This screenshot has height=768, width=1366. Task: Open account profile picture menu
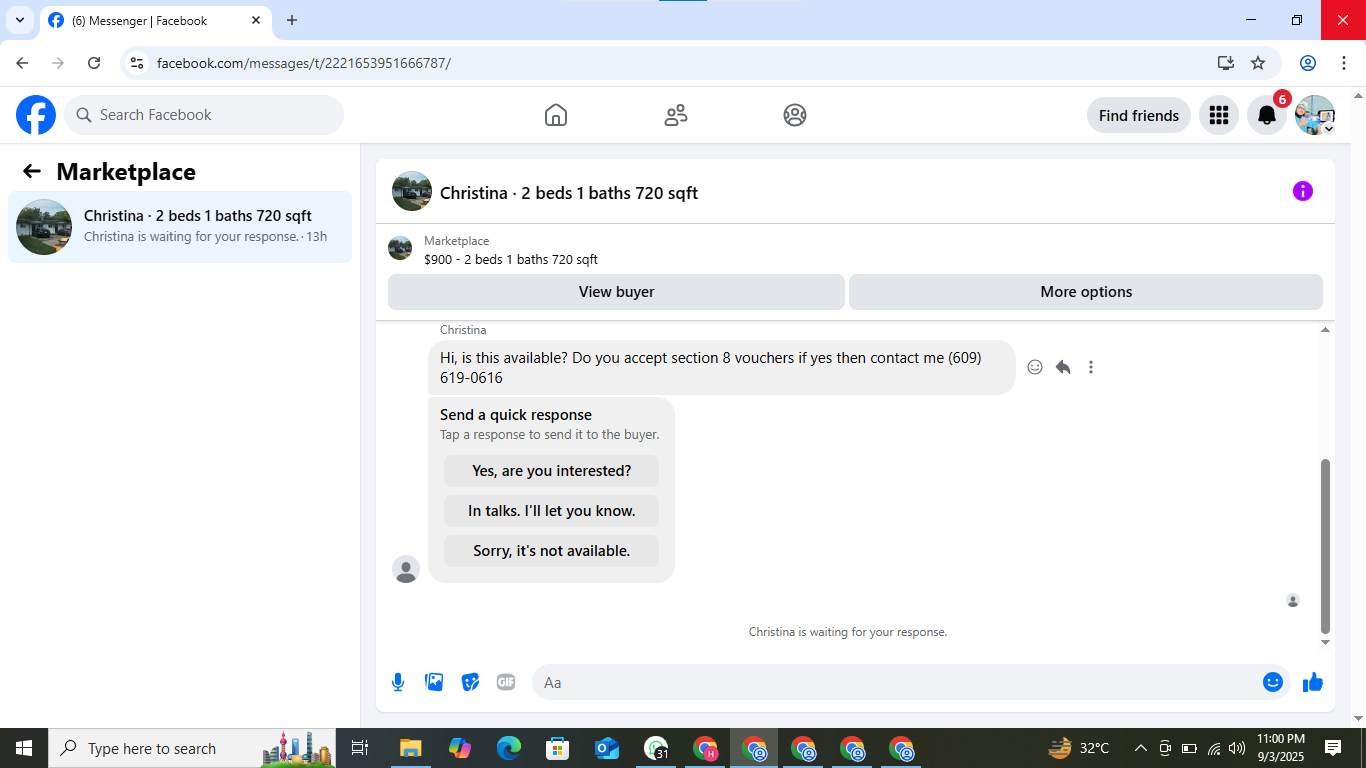pyautogui.click(x=1315, y=115)
